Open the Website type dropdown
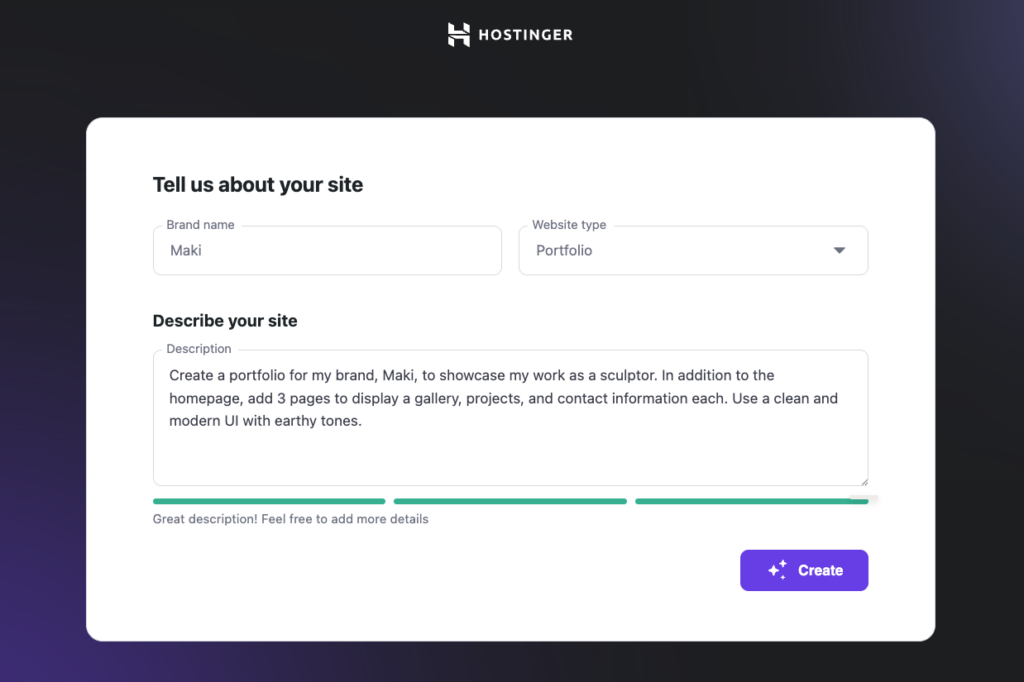Viewport: 1024px width, 682px height. [693, 251]
